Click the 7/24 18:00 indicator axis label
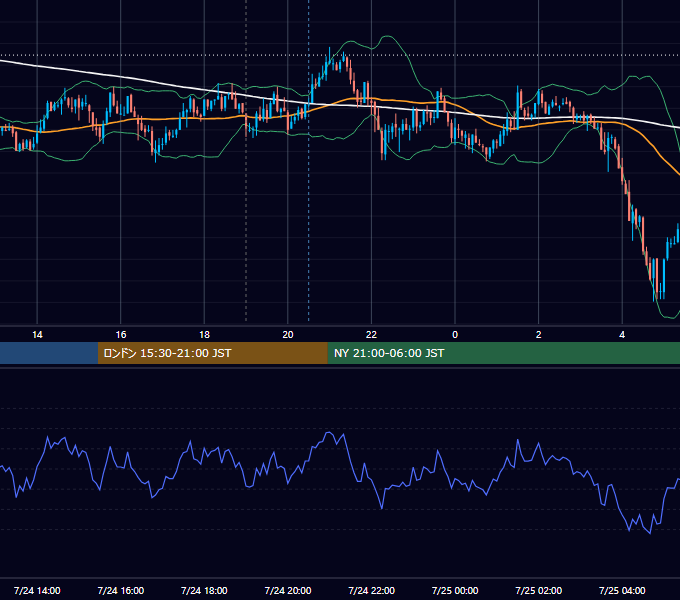Image resolution: width=680 pixels, height=600 pixels. 204,590
